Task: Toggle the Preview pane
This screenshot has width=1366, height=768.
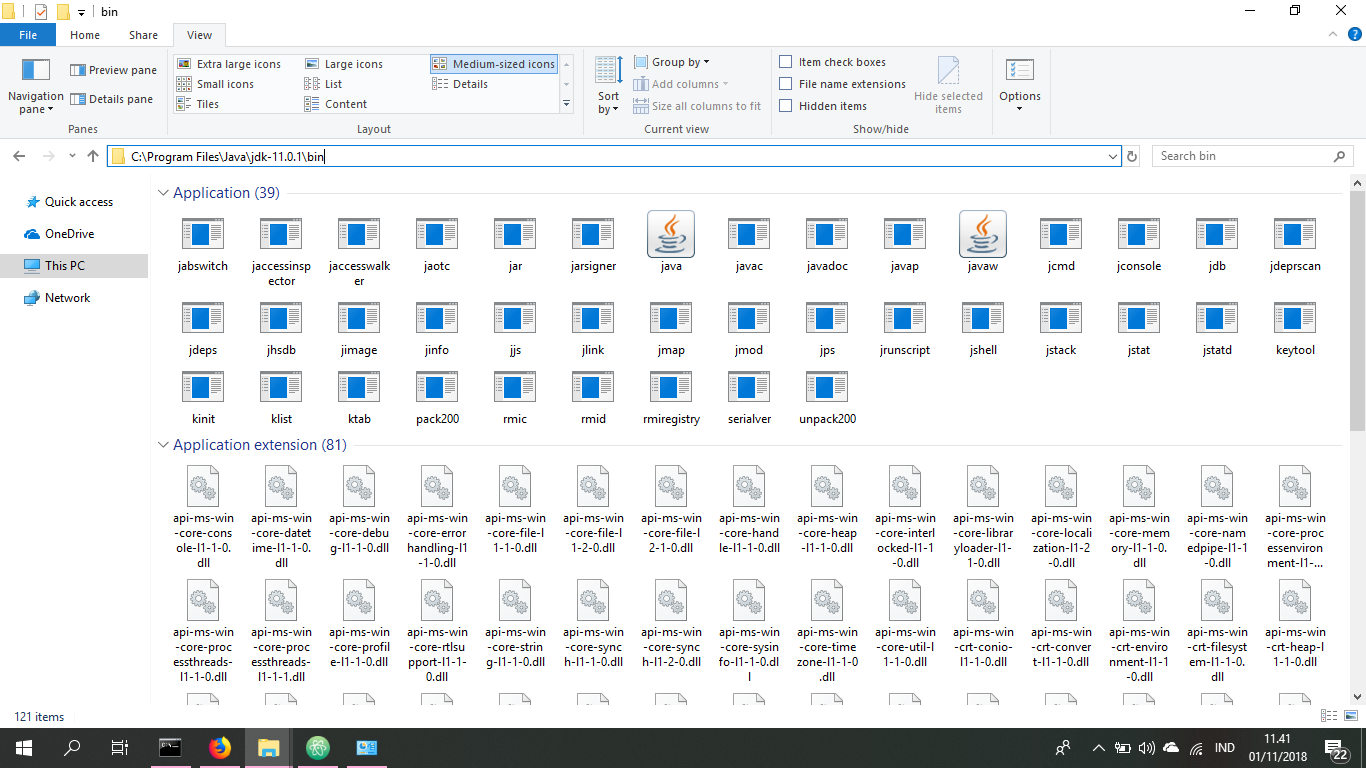Action: tap(113, 70)
